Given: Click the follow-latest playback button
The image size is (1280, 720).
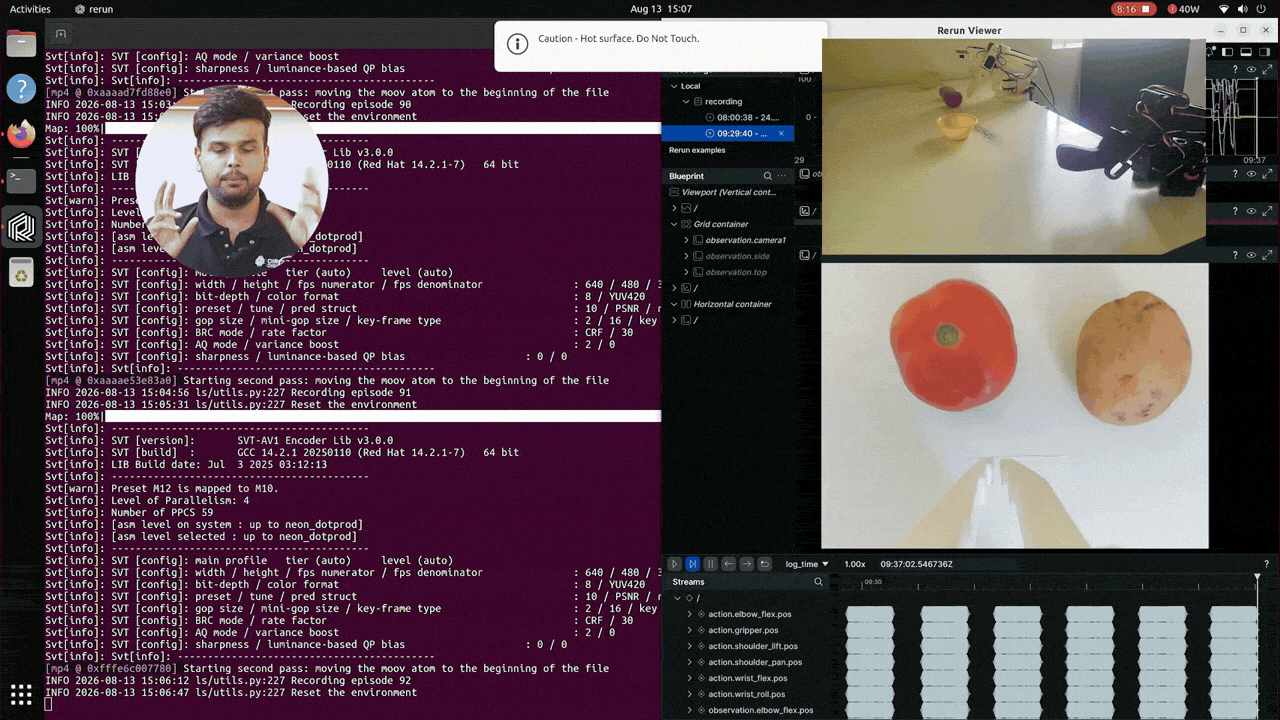Looking at the screenshot, I should (693, 564).
